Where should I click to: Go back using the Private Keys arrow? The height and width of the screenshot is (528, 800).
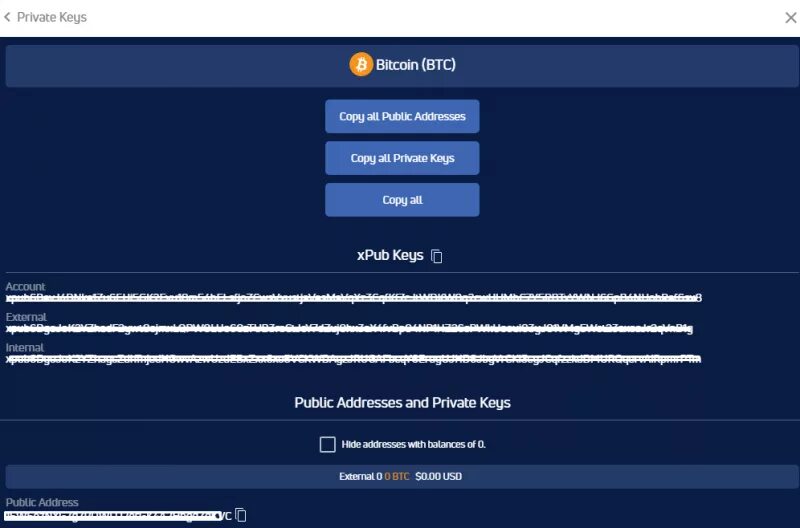tap(7, 17)
